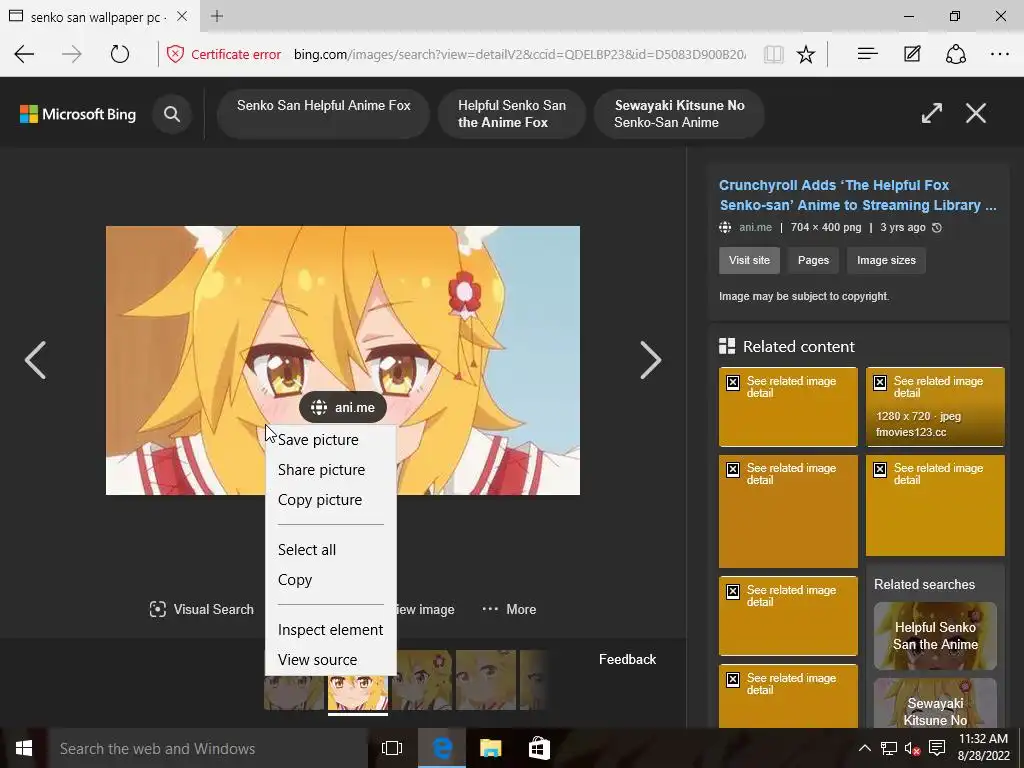Open the Make a Web Note icon
This screenshot has height=768, width=1024.
click(x=912, y=54)
